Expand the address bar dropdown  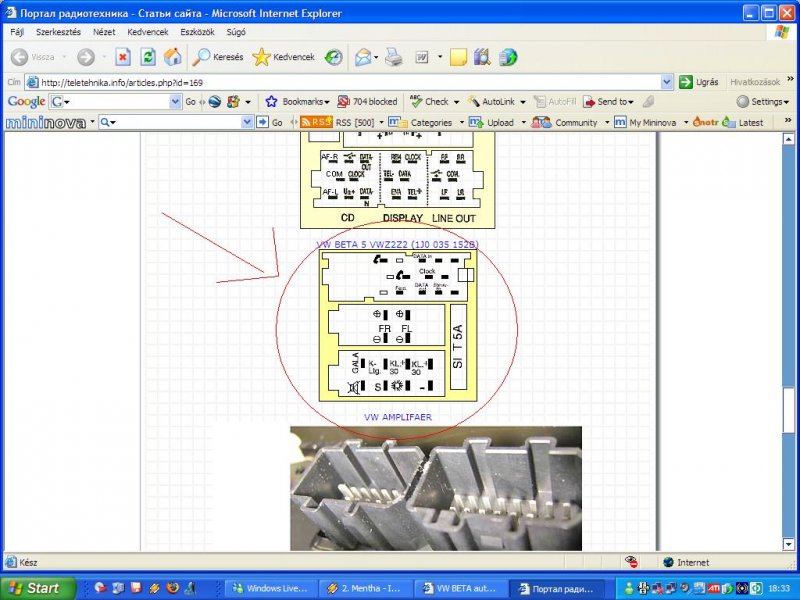point(666,82)
